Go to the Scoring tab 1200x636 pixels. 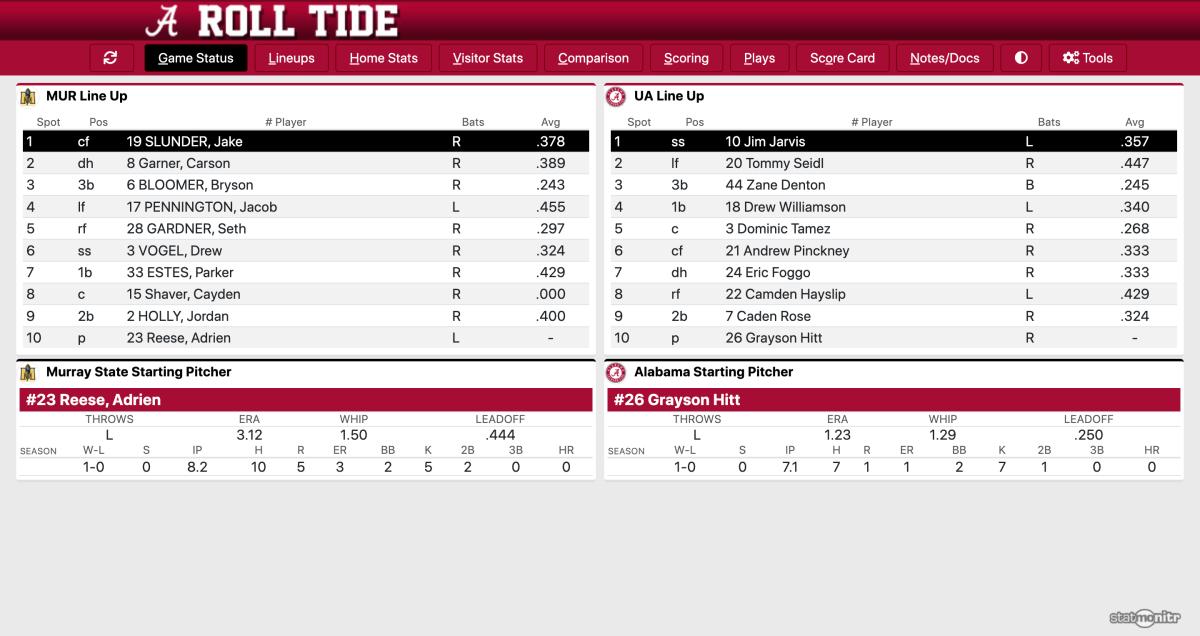point(686,58)
